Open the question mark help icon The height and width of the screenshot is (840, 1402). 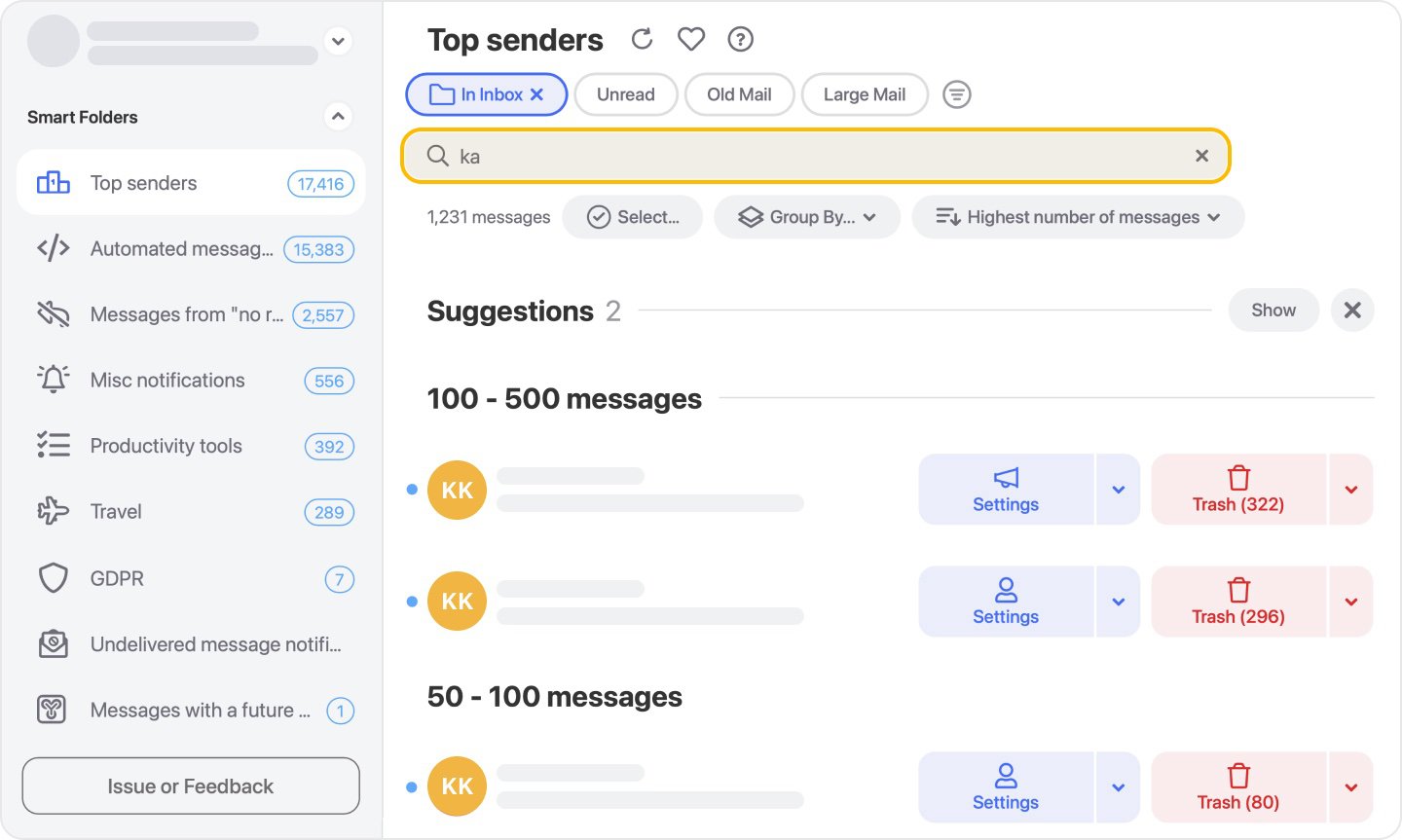pyautogui.click(x=740, y=39)
